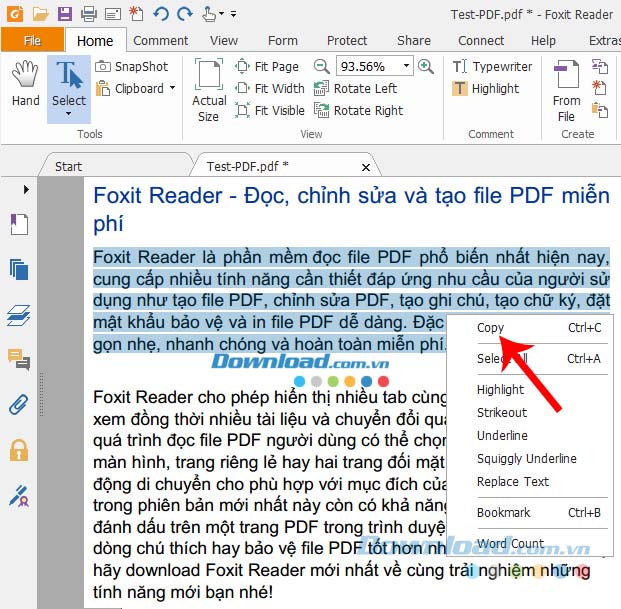Undo the last action
The width and height of the screenshot is (621, 609).
[161, 14]
